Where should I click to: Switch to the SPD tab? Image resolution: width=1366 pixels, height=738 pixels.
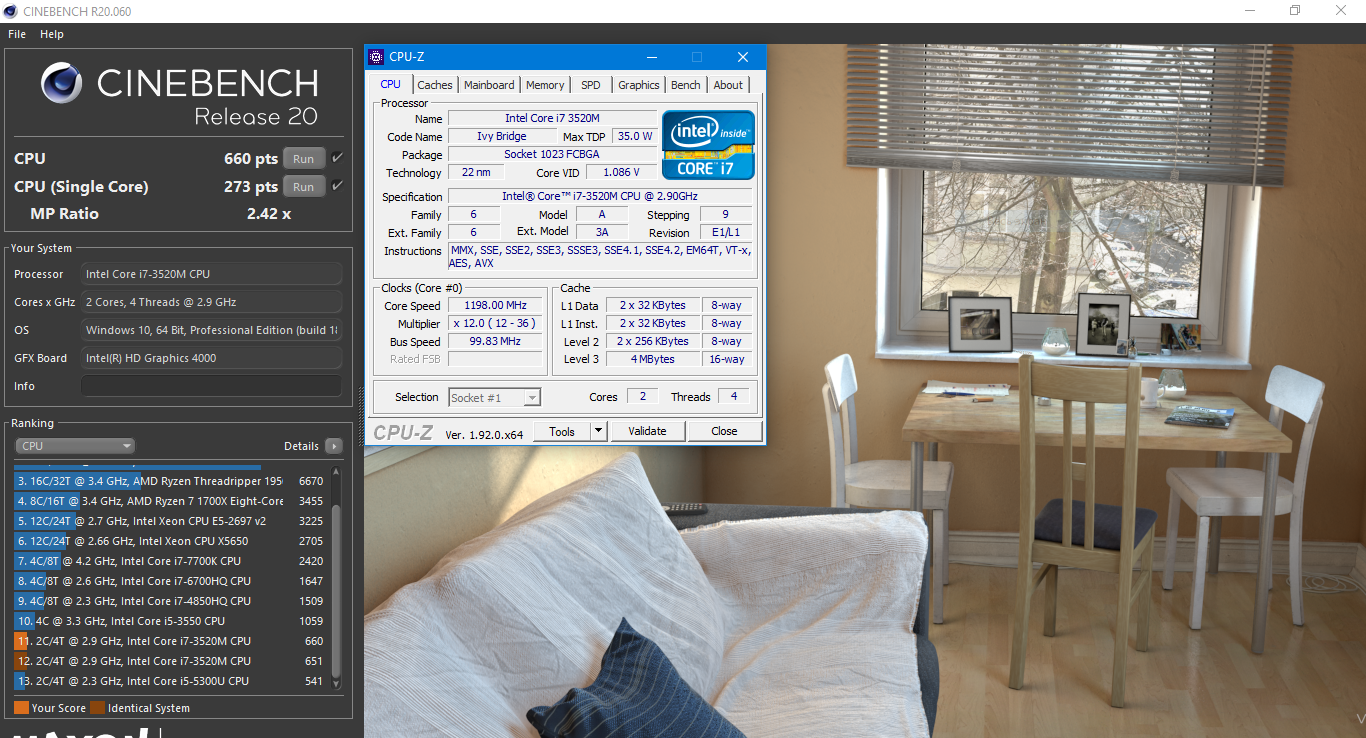click(591, 85)
